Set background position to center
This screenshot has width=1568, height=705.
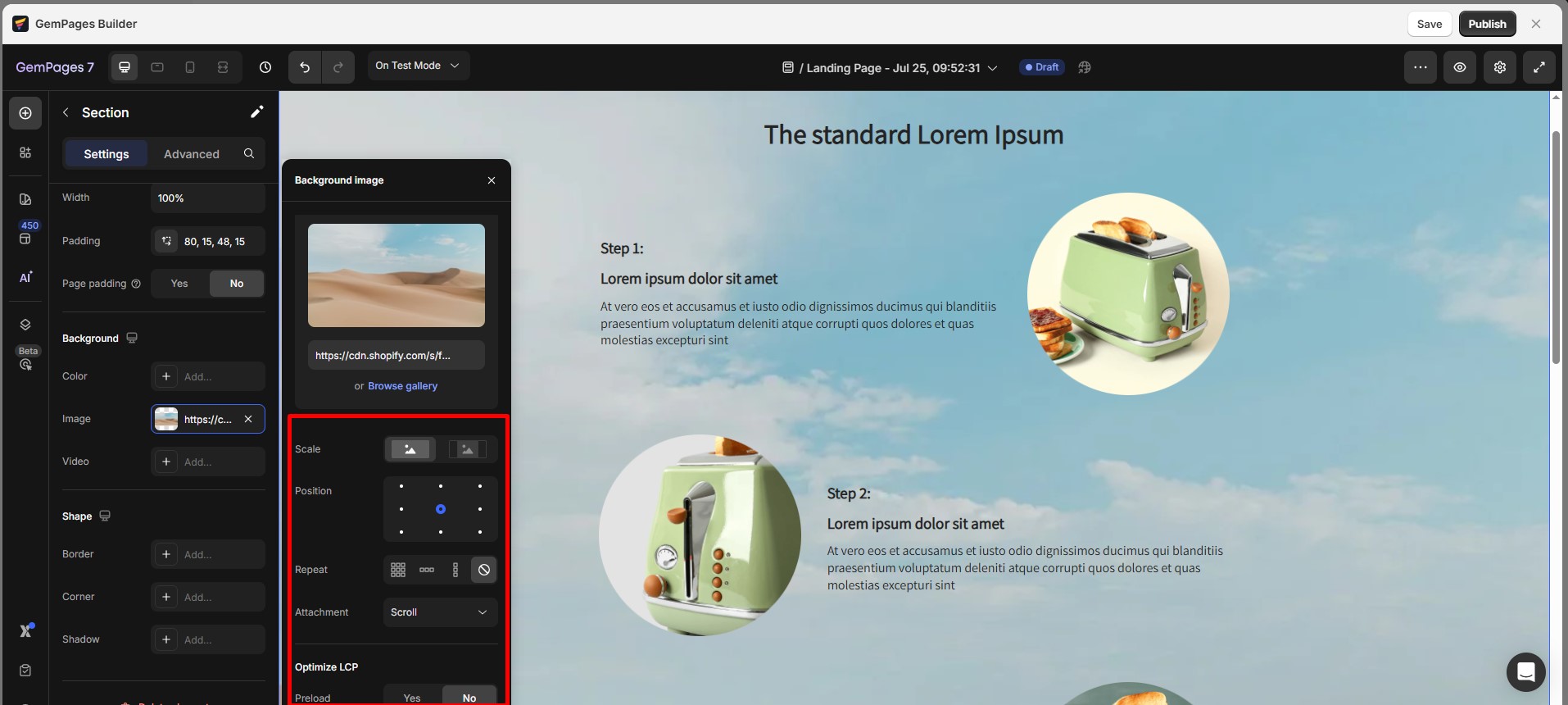coord(441,509)
